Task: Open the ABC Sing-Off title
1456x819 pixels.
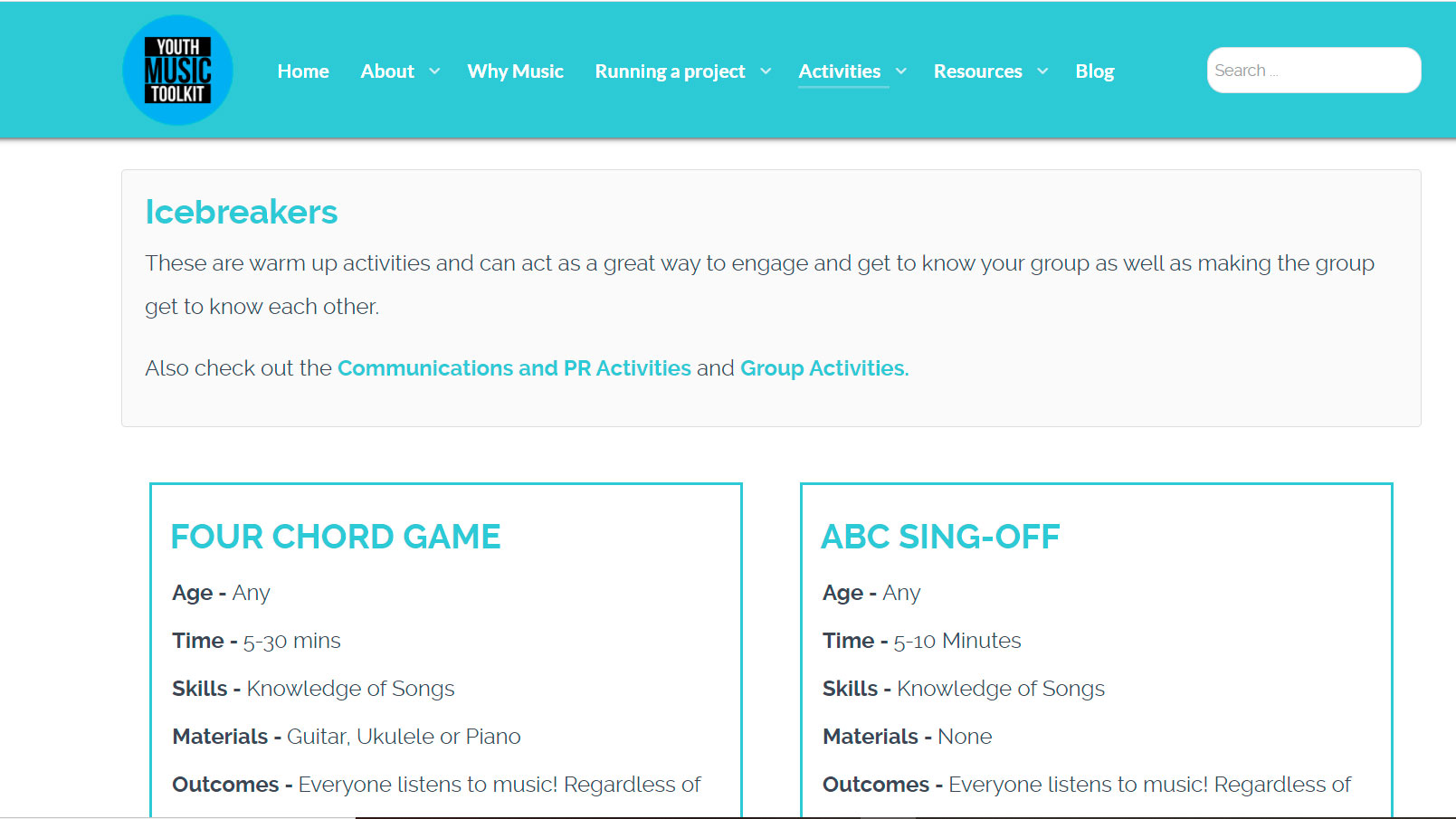Action: (940, 537)
